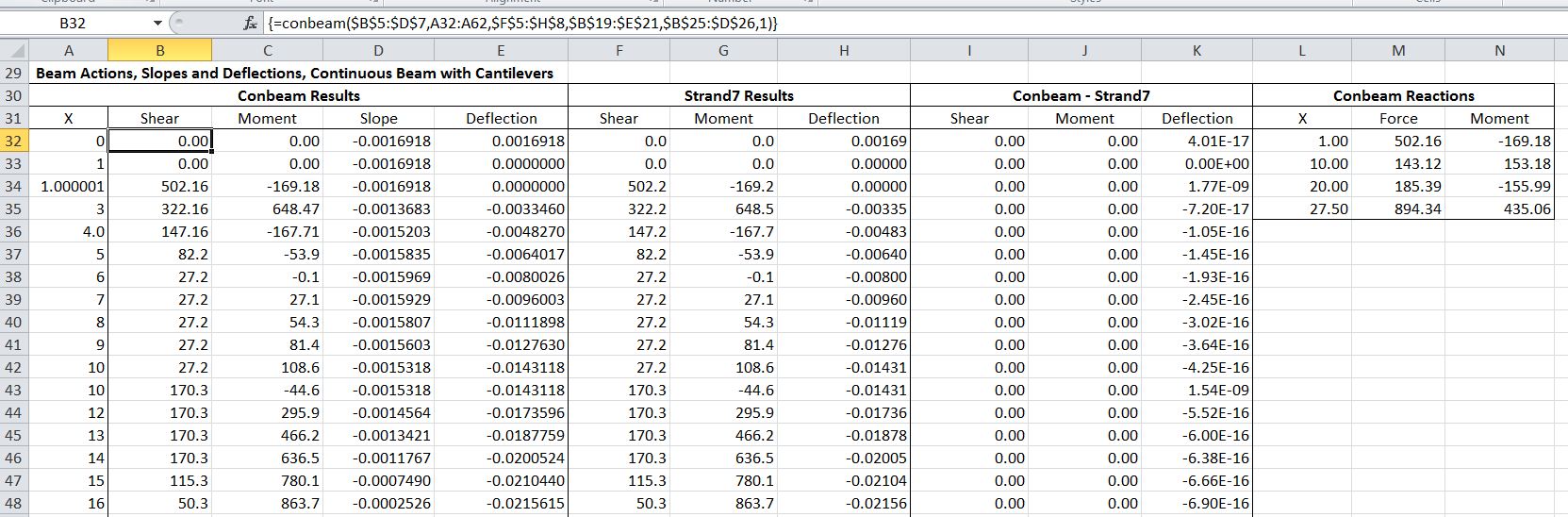Click the Insert Function fx icon
The height and width of the screenshot is (517, 1568).
250,24
